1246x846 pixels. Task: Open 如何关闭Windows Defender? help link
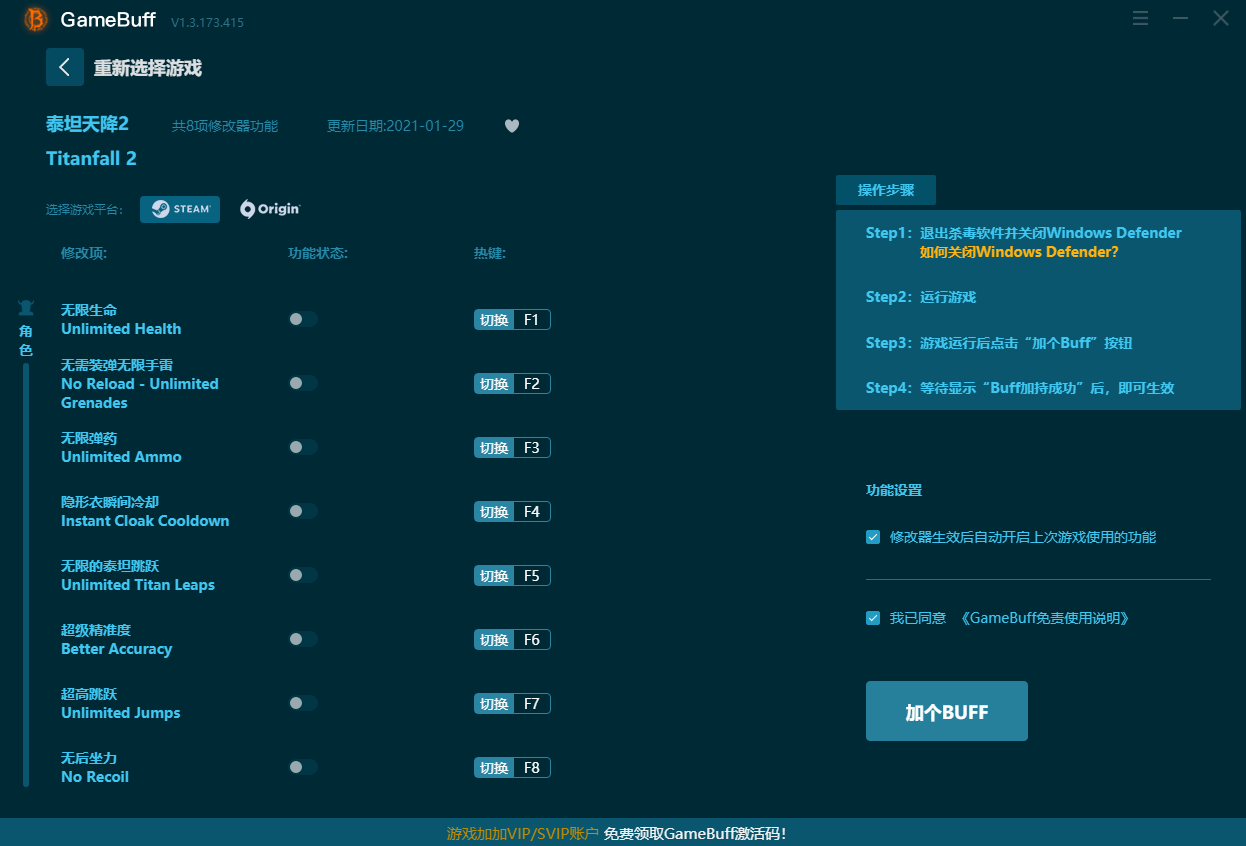pyautogui.click(x=1019, y=252)
